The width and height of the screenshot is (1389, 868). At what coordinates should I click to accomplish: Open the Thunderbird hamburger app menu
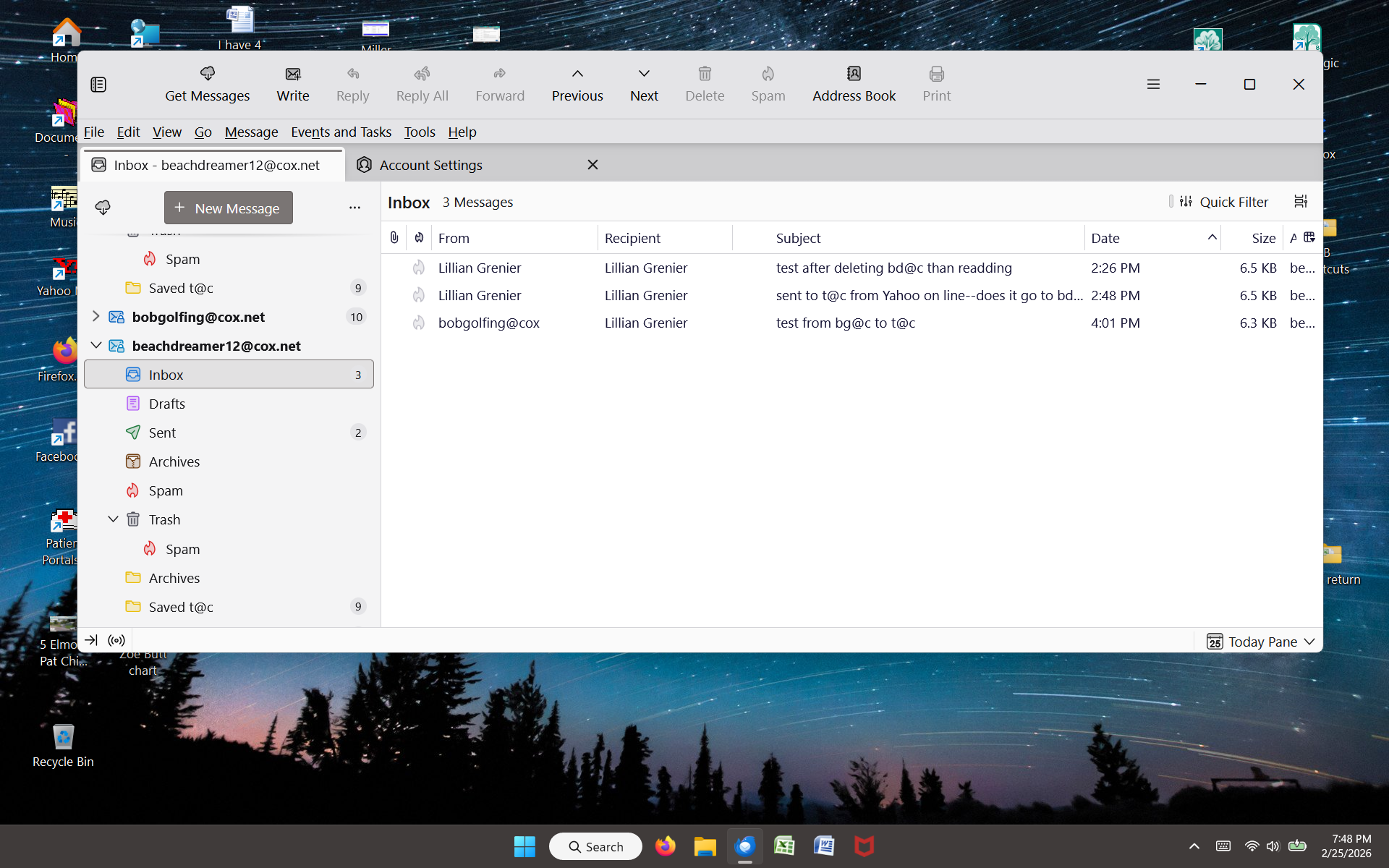tap(1153, 85)
